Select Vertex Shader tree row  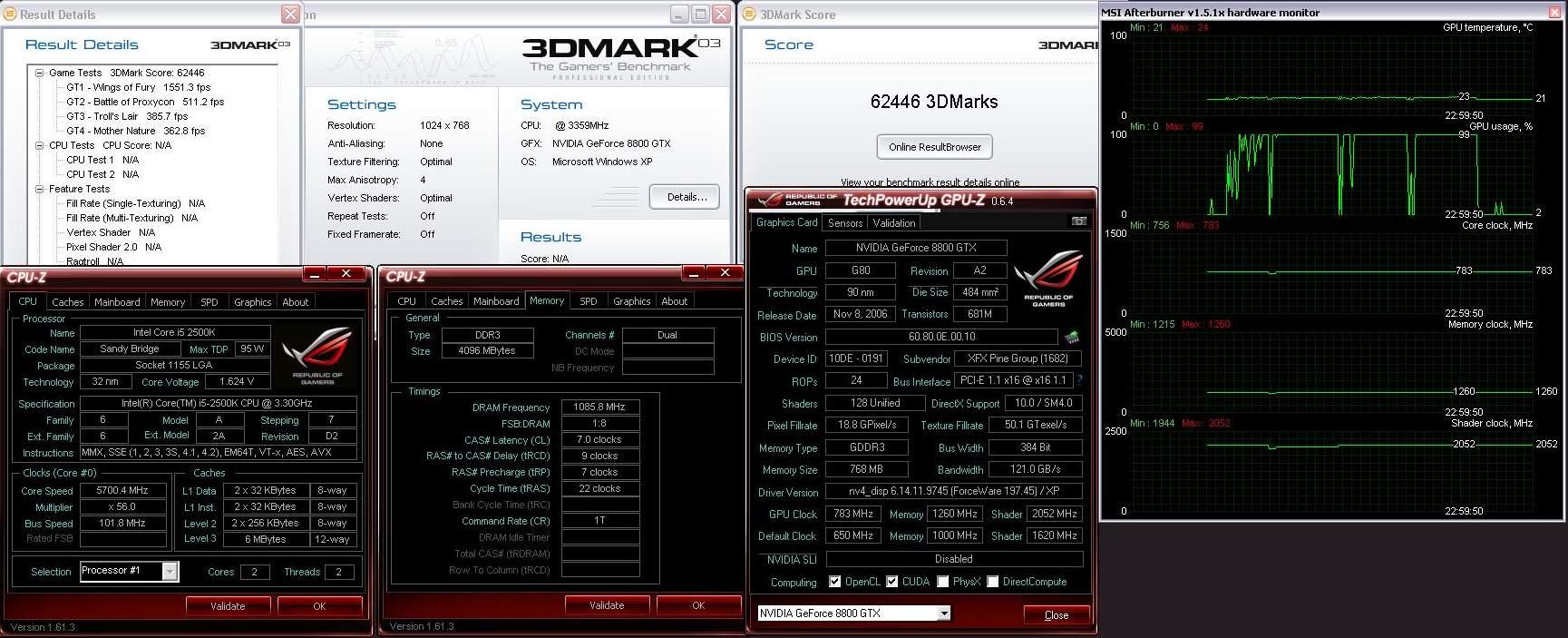[110, 232]
